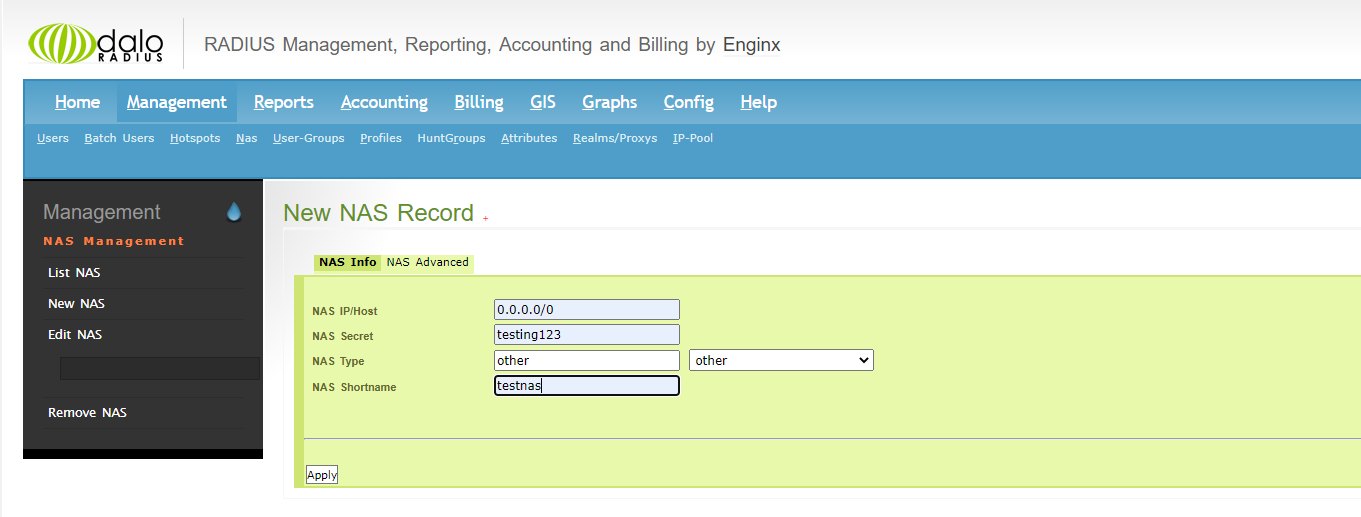Click the Hotspots submenu link
1361x517 pixels.
coord(195,138)
